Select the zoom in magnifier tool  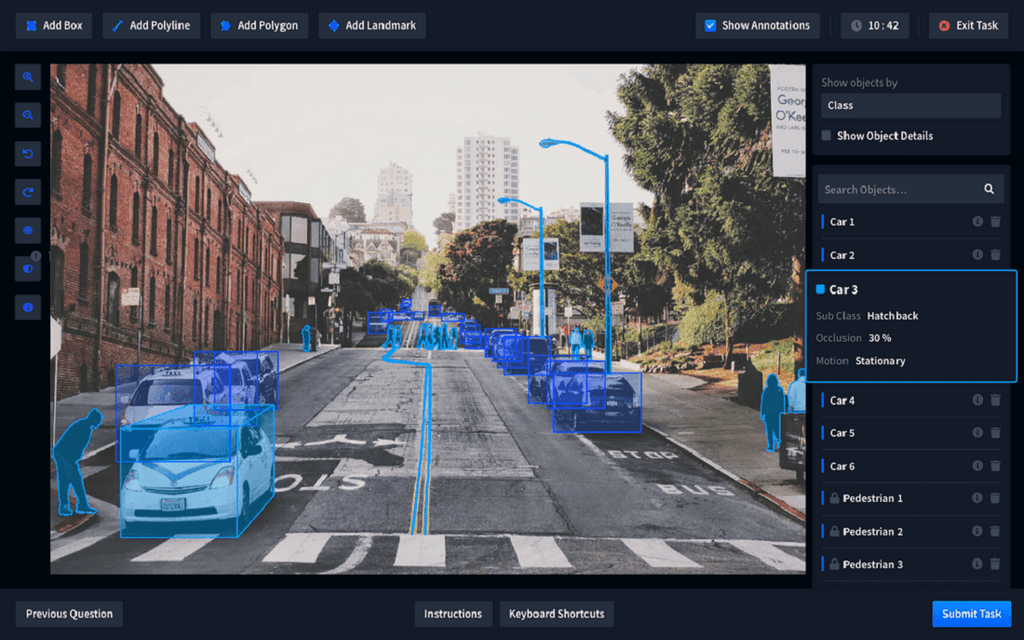[28, 77]
